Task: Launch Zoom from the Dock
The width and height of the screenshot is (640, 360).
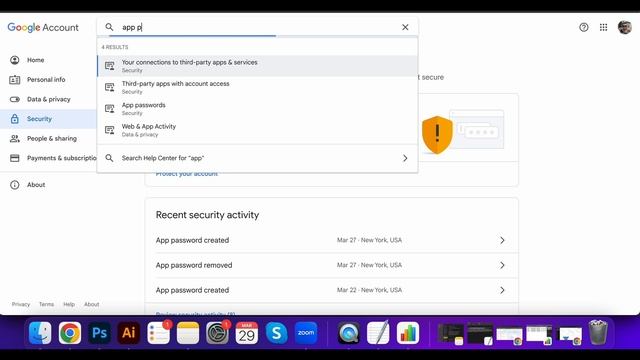Action: click(306, 333)
